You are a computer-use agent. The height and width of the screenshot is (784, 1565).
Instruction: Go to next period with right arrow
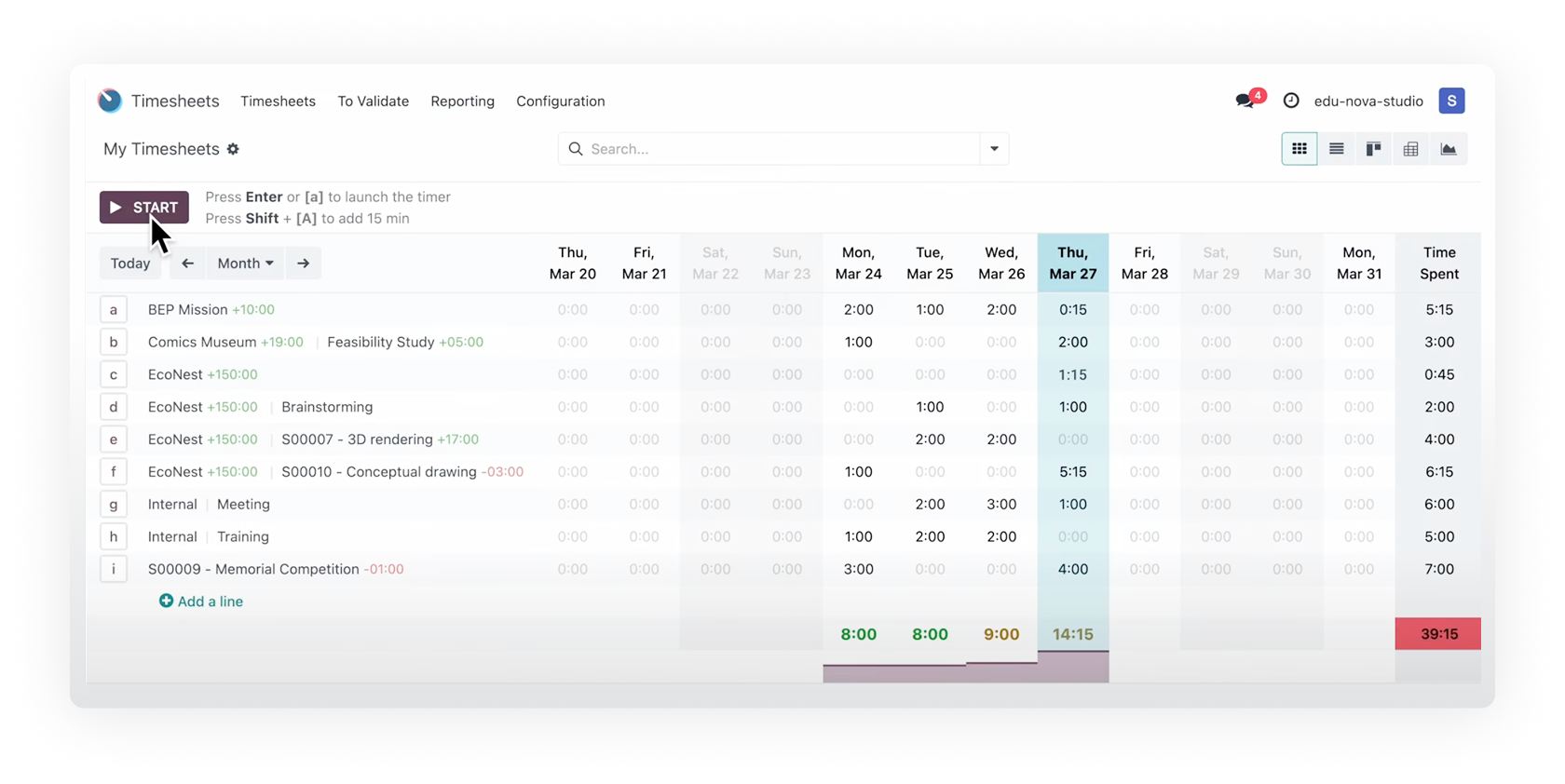coord(303,264)
